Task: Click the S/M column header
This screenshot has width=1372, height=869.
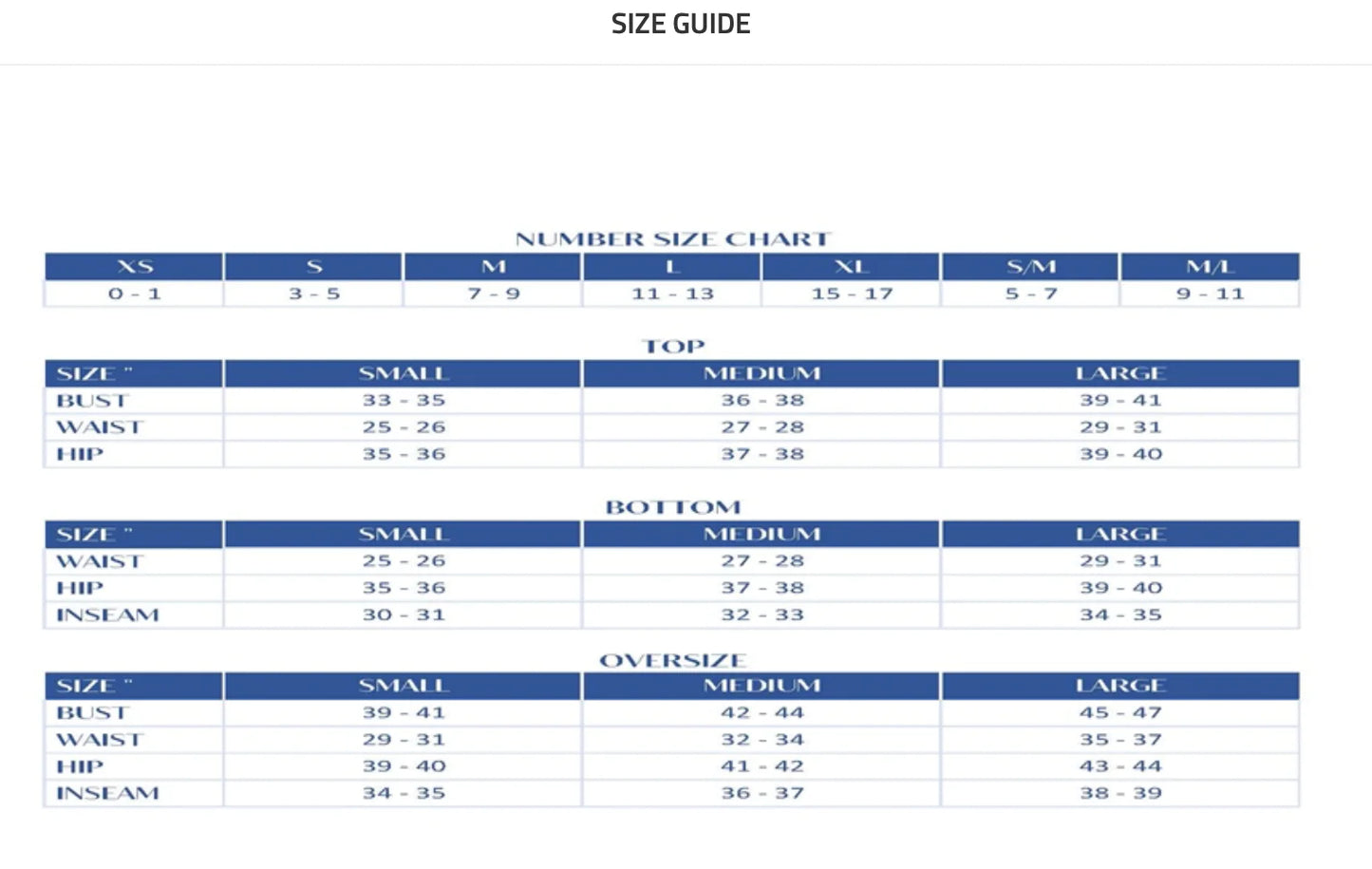Action: 1030,267
